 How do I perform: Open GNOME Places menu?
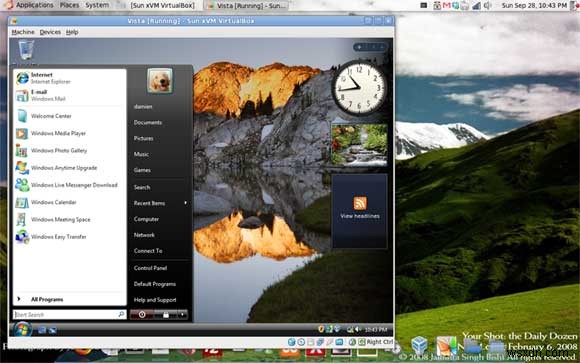click(69, 5)
